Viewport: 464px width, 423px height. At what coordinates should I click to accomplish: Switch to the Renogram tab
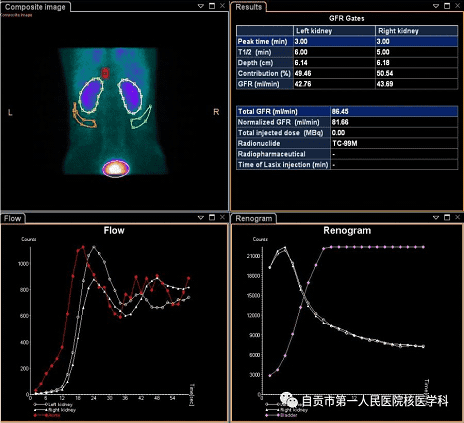(254, 219)
